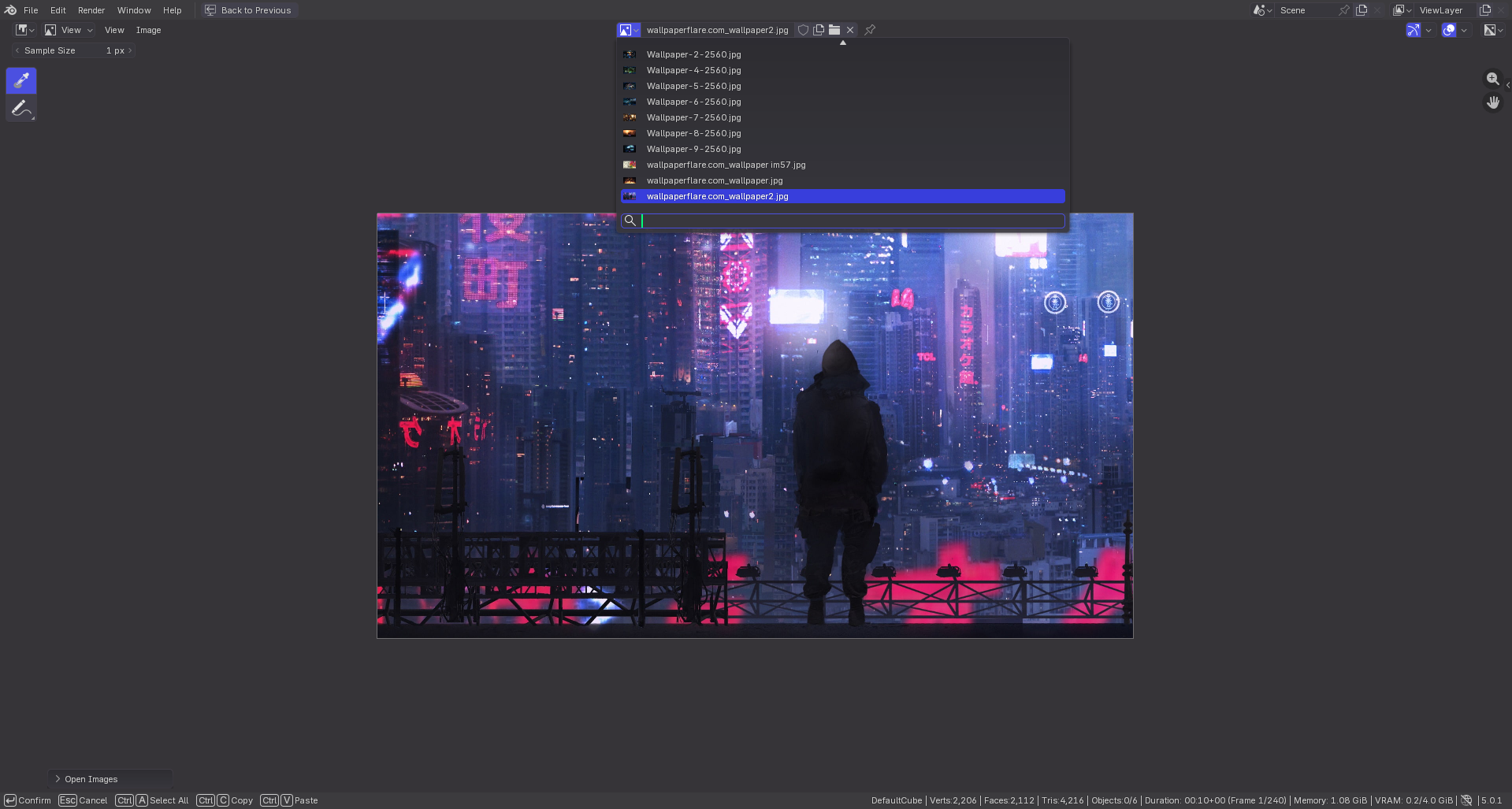Click the Blender logo icon
1512x809 pixels.
click(10, 10)
